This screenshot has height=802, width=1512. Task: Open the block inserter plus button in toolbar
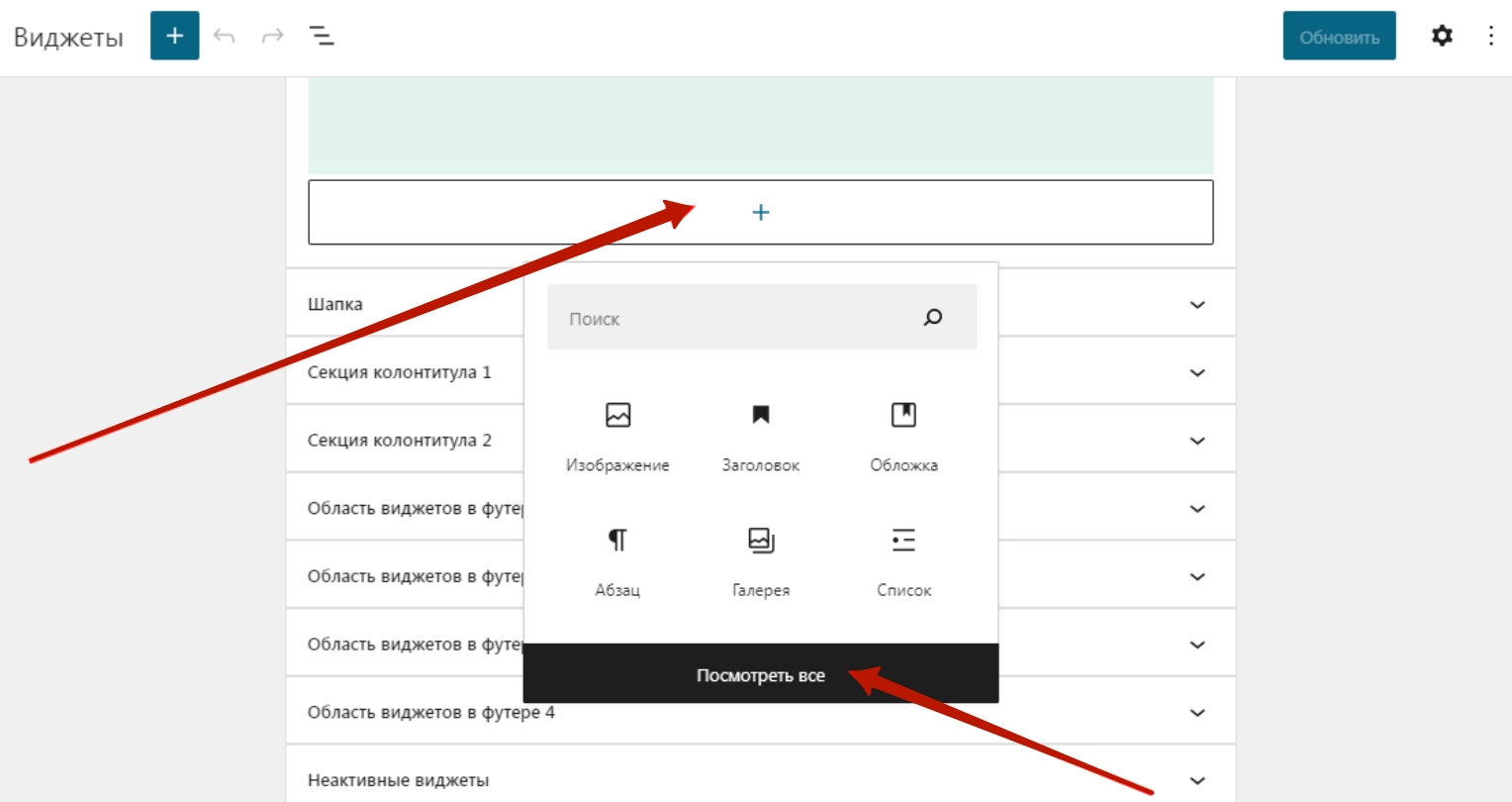point(175,36)
